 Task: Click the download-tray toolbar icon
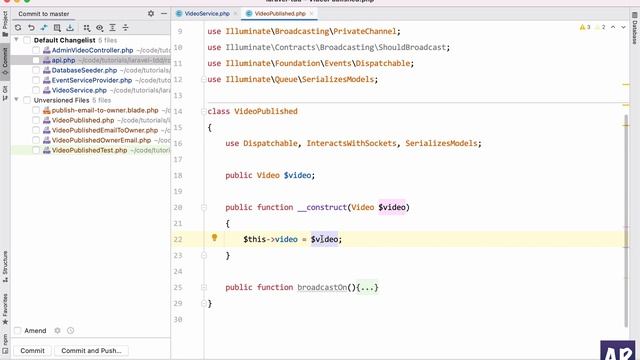[70, 28]
